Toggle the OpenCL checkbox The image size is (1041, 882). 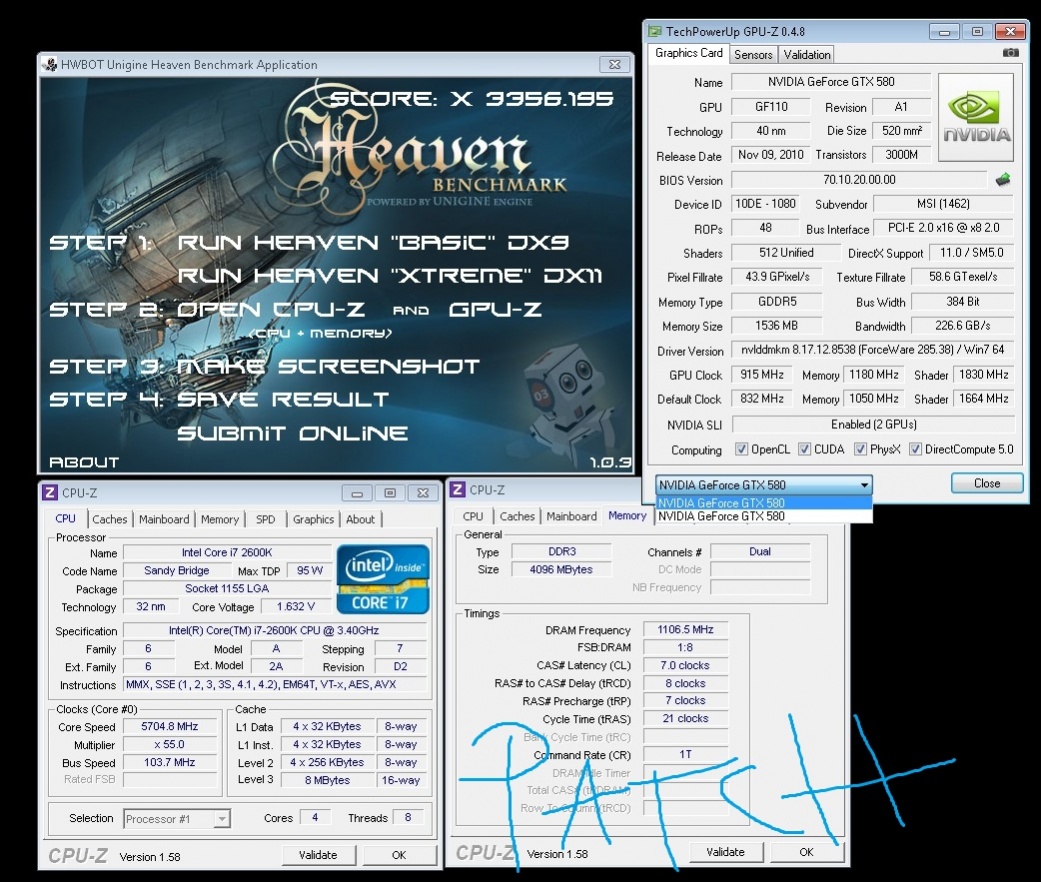pos(741,450)
